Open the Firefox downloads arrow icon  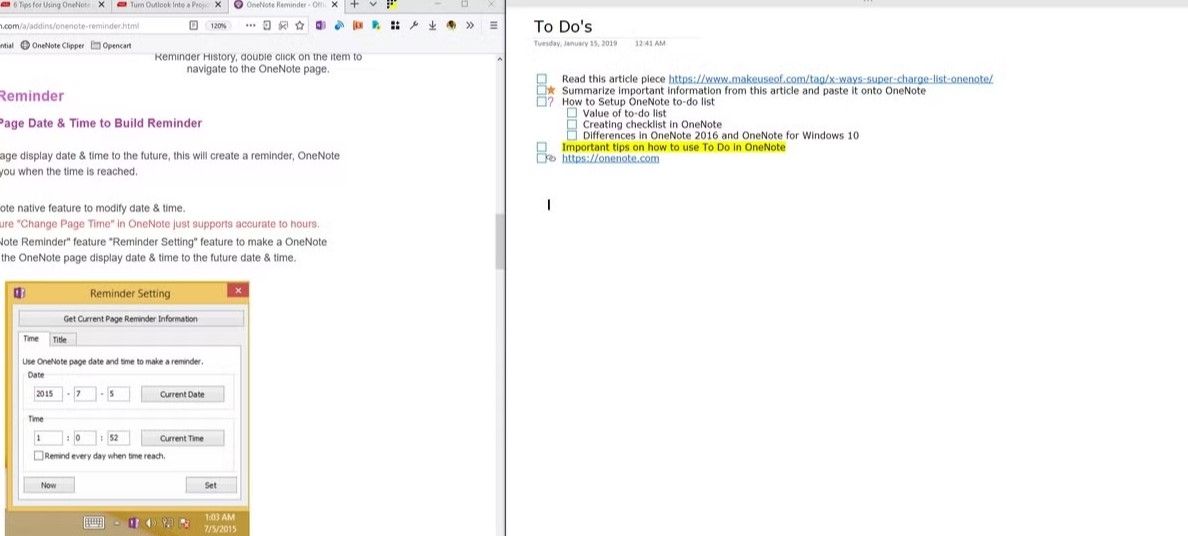[433, 25]
